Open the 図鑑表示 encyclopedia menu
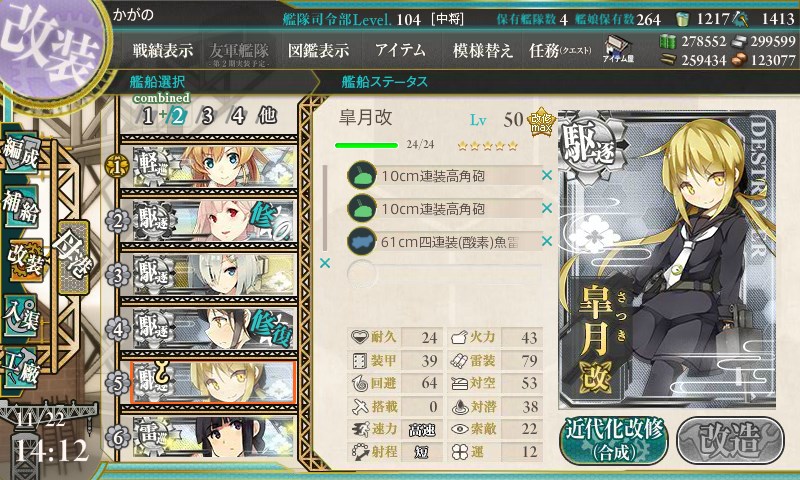Screen dimensions: 800x480 click(x=318, y=50)
